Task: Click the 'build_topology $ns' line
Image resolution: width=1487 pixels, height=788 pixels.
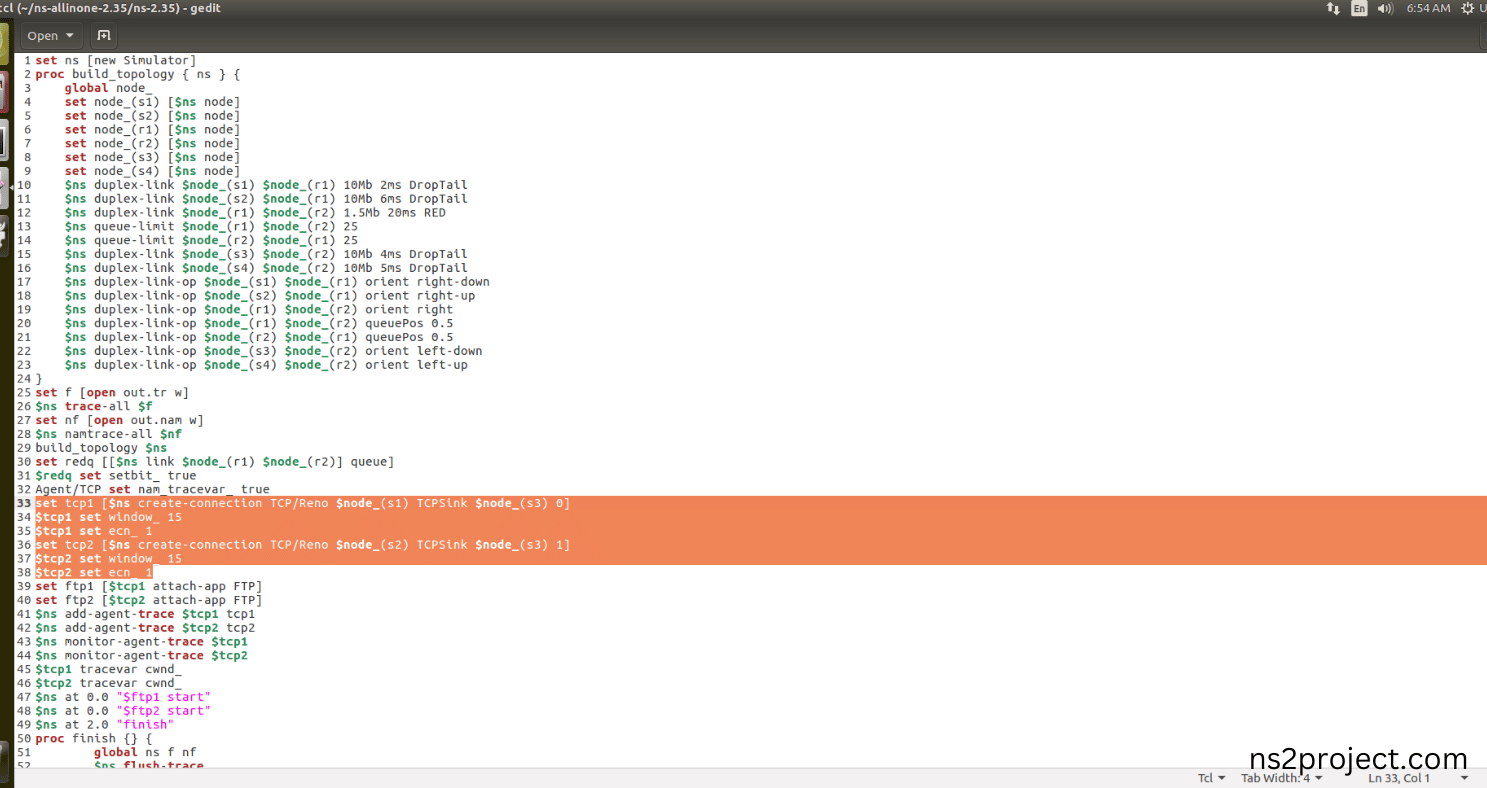Action: [101, 448]
